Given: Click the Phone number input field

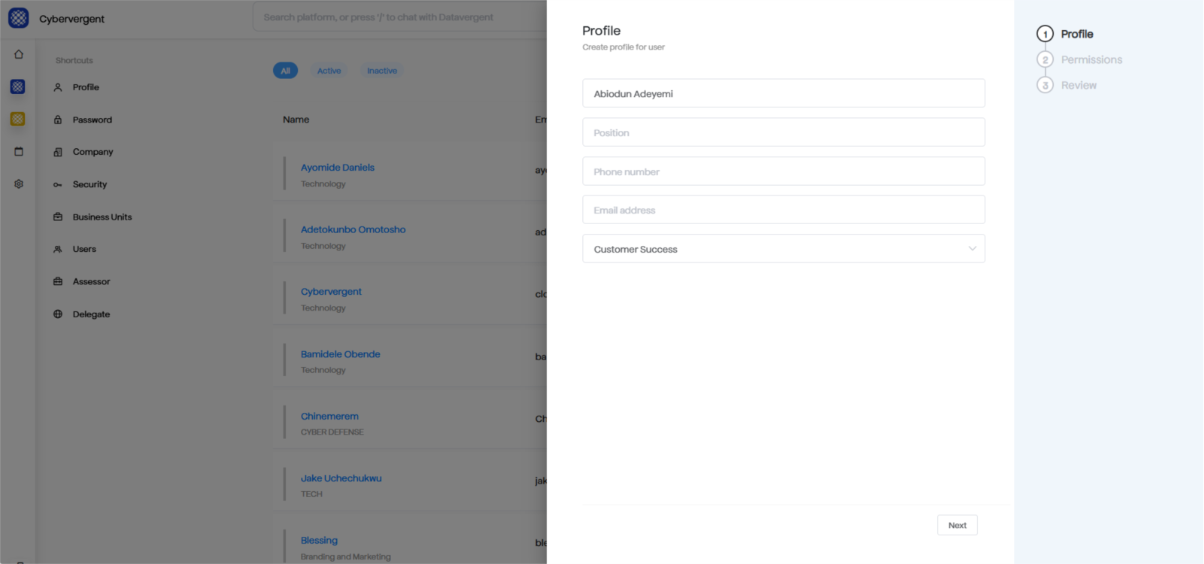Looking at the screenshot, I should tap(783, 172).
